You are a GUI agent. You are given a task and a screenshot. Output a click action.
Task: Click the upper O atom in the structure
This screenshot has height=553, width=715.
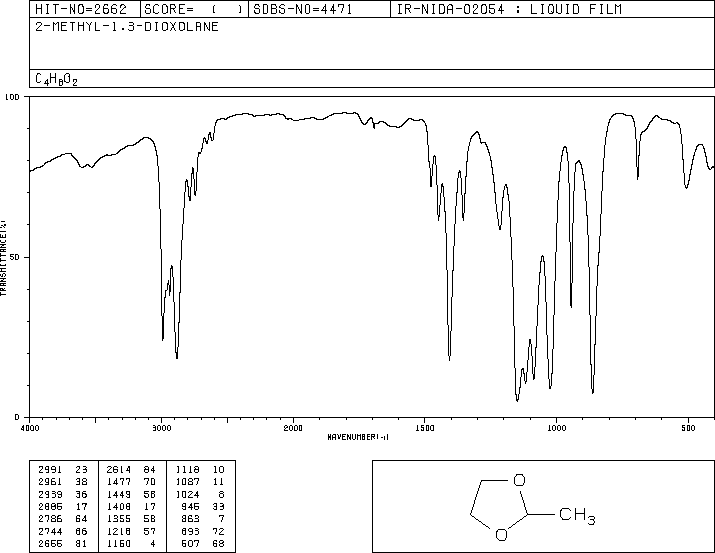pyautogui.click(x=519, y=481)
